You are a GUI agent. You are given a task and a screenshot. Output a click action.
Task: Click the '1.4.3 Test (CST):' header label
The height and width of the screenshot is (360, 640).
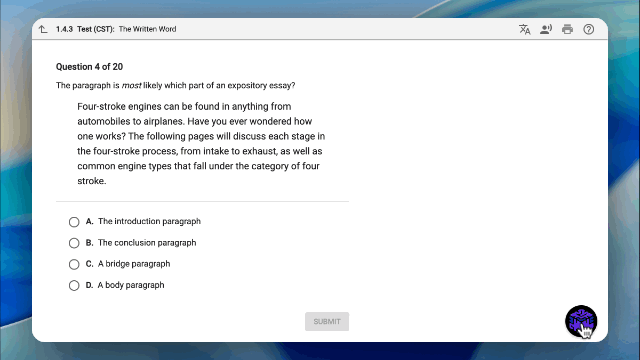pos(85,29)
